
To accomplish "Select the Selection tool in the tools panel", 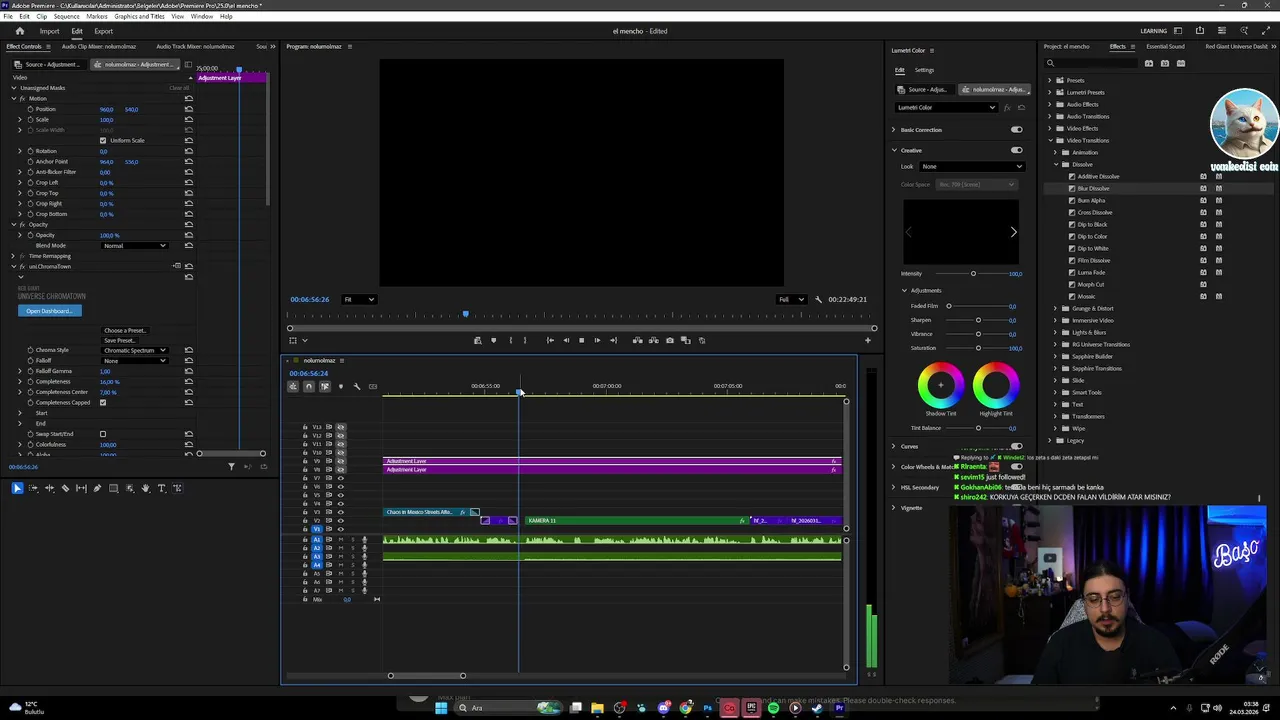I will point(17,488).
